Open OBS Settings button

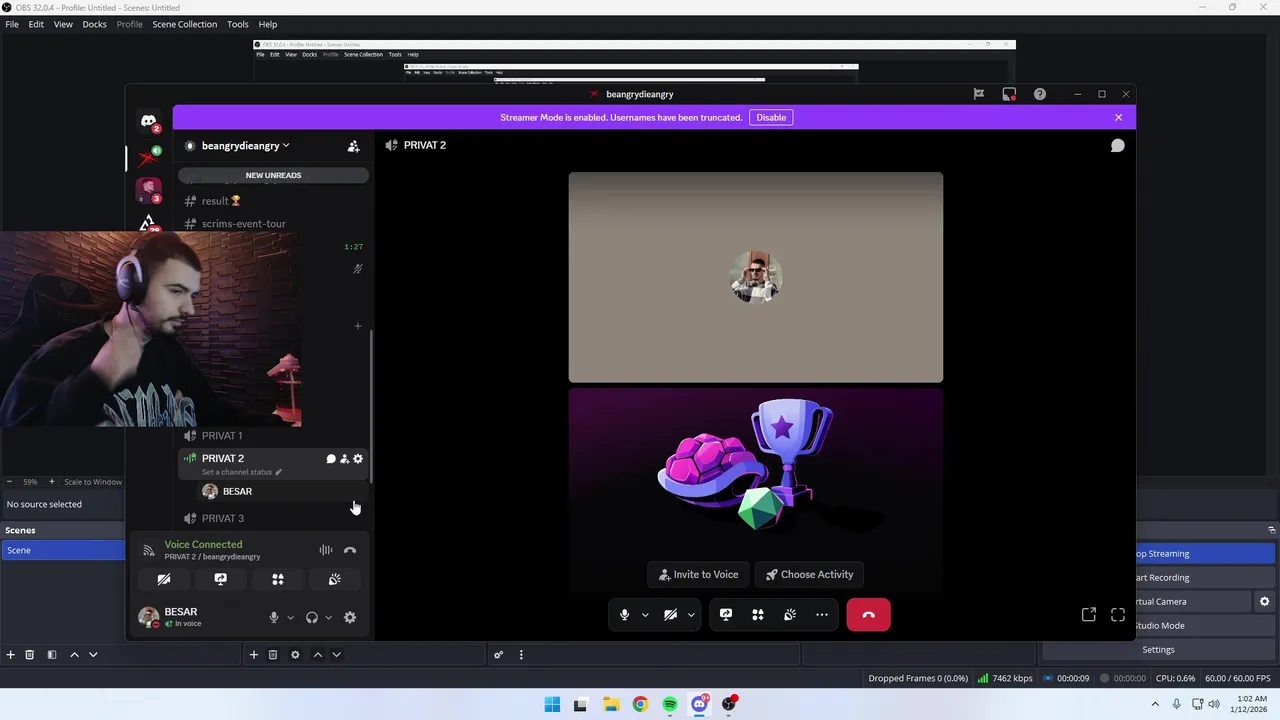1159,649
